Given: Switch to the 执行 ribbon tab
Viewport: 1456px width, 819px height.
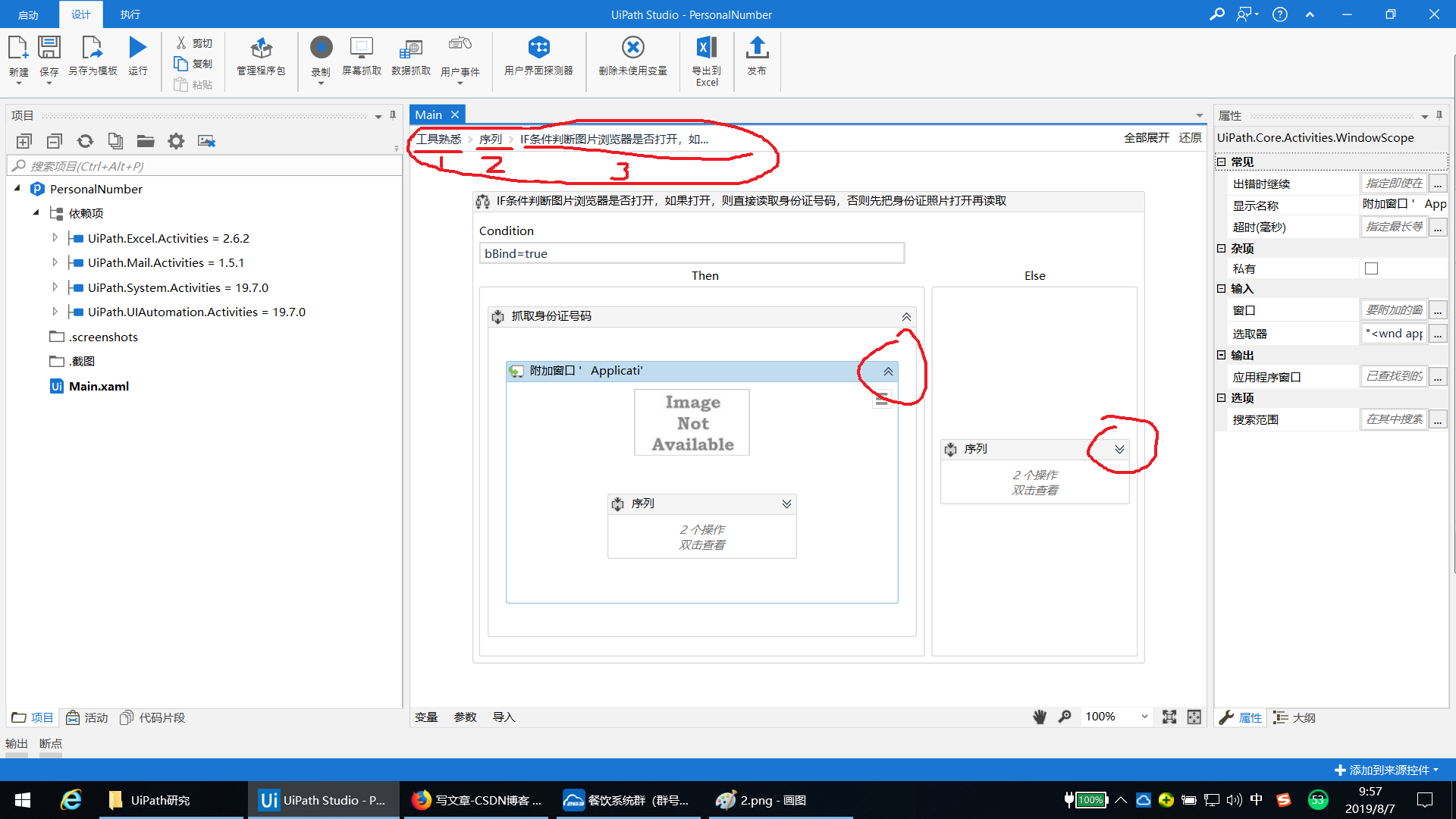Looking at the screenshot, I should [129, 14].
